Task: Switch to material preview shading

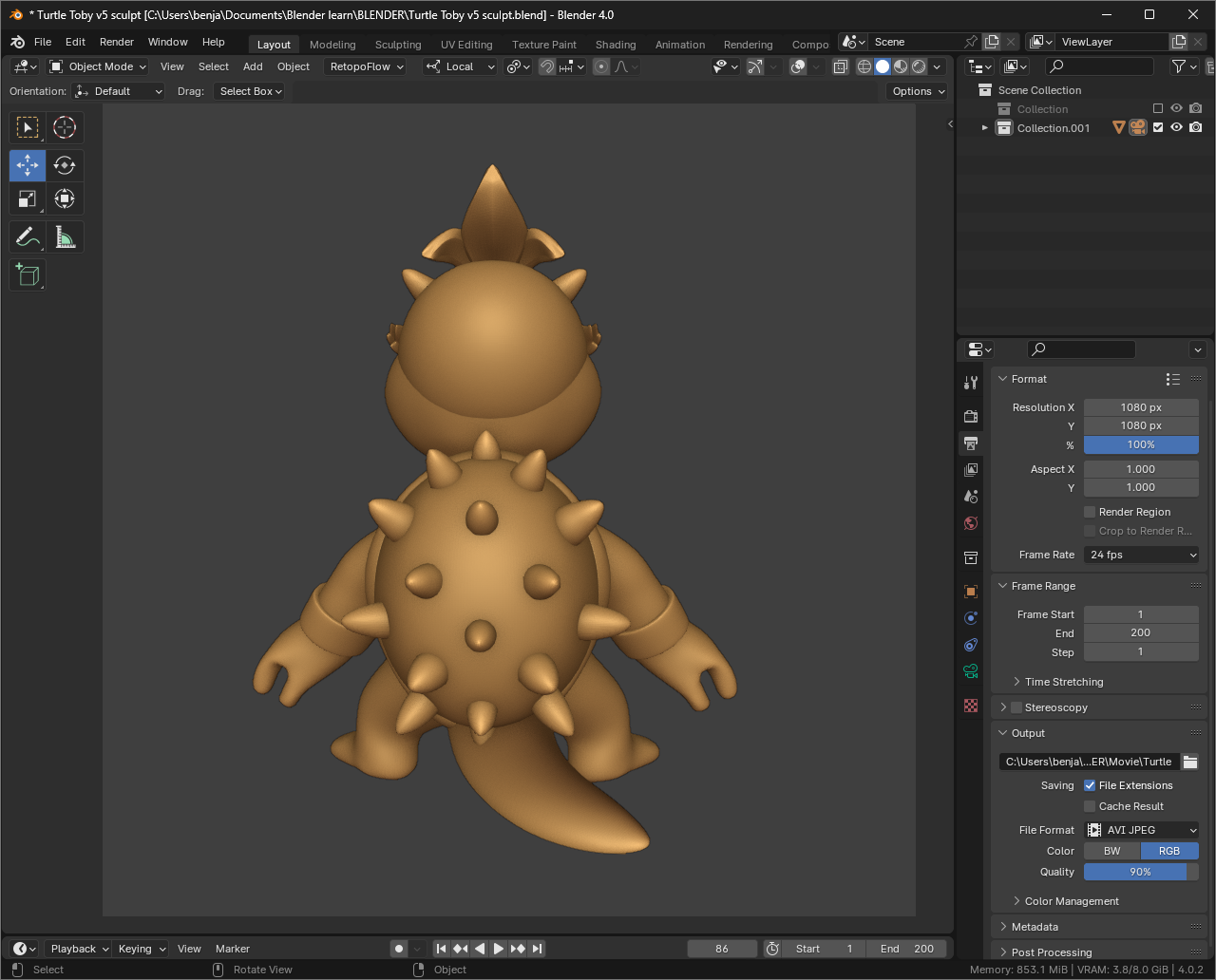Action: 901,66
